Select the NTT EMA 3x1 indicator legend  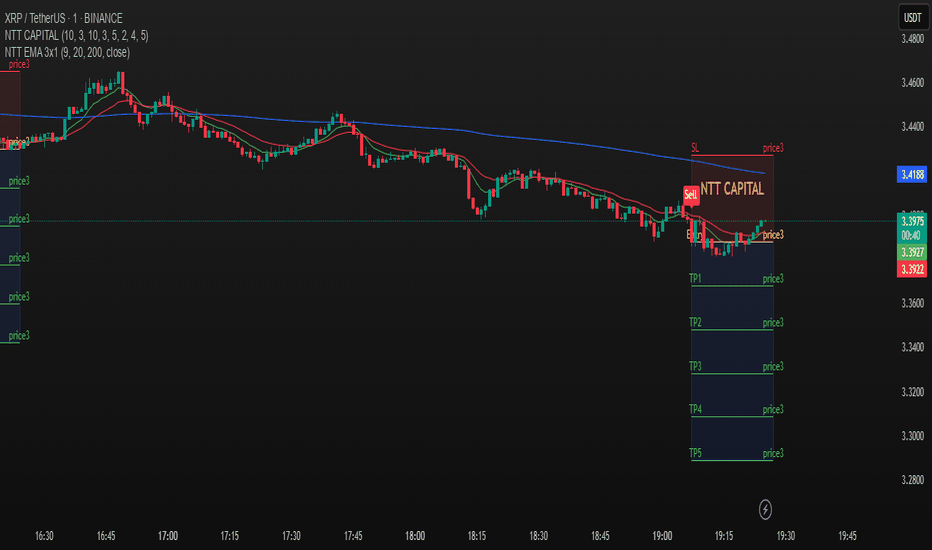pyautogui.click(x=67, y=52)
